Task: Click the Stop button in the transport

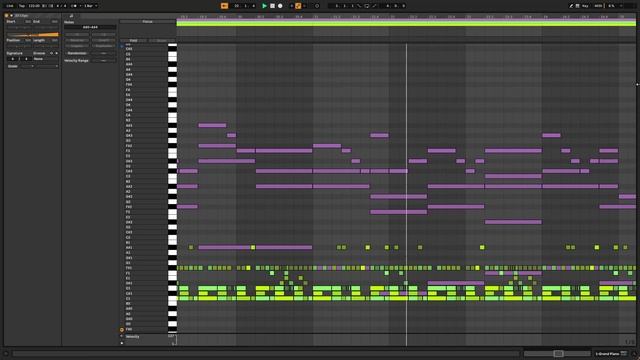Action: tap(272, 6)
